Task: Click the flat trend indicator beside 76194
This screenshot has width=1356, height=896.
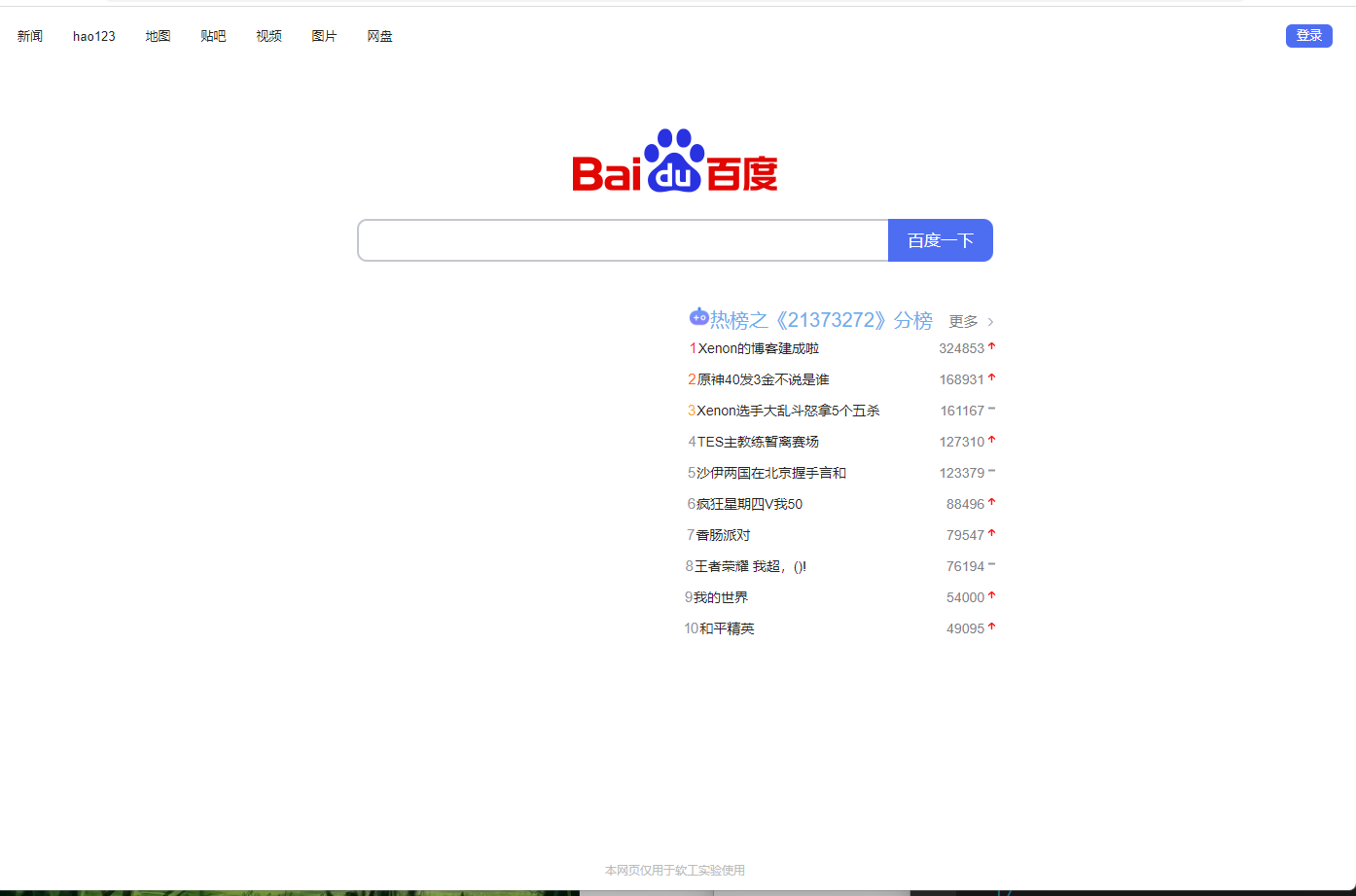Action: (x=991, y=564)
